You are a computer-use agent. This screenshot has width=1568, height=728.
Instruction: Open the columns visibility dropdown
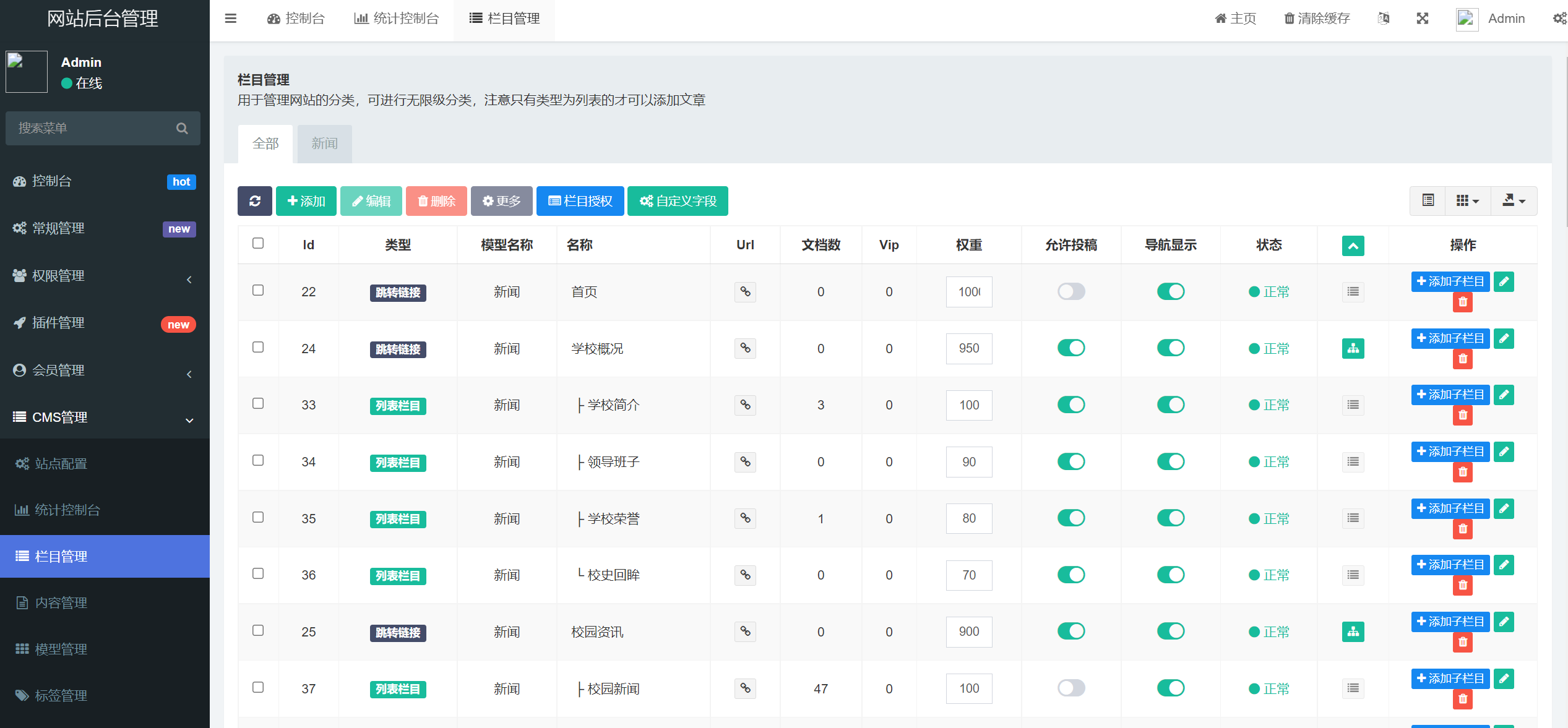[x=1468, y=200]
